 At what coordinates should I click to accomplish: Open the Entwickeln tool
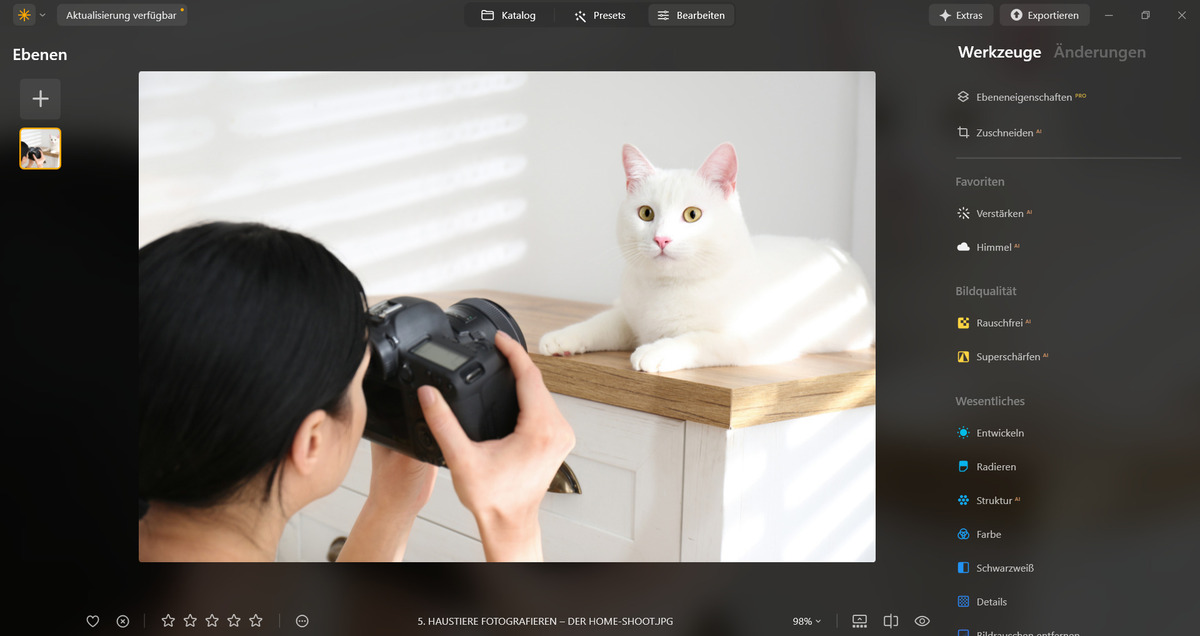(x=1000, y=433)
